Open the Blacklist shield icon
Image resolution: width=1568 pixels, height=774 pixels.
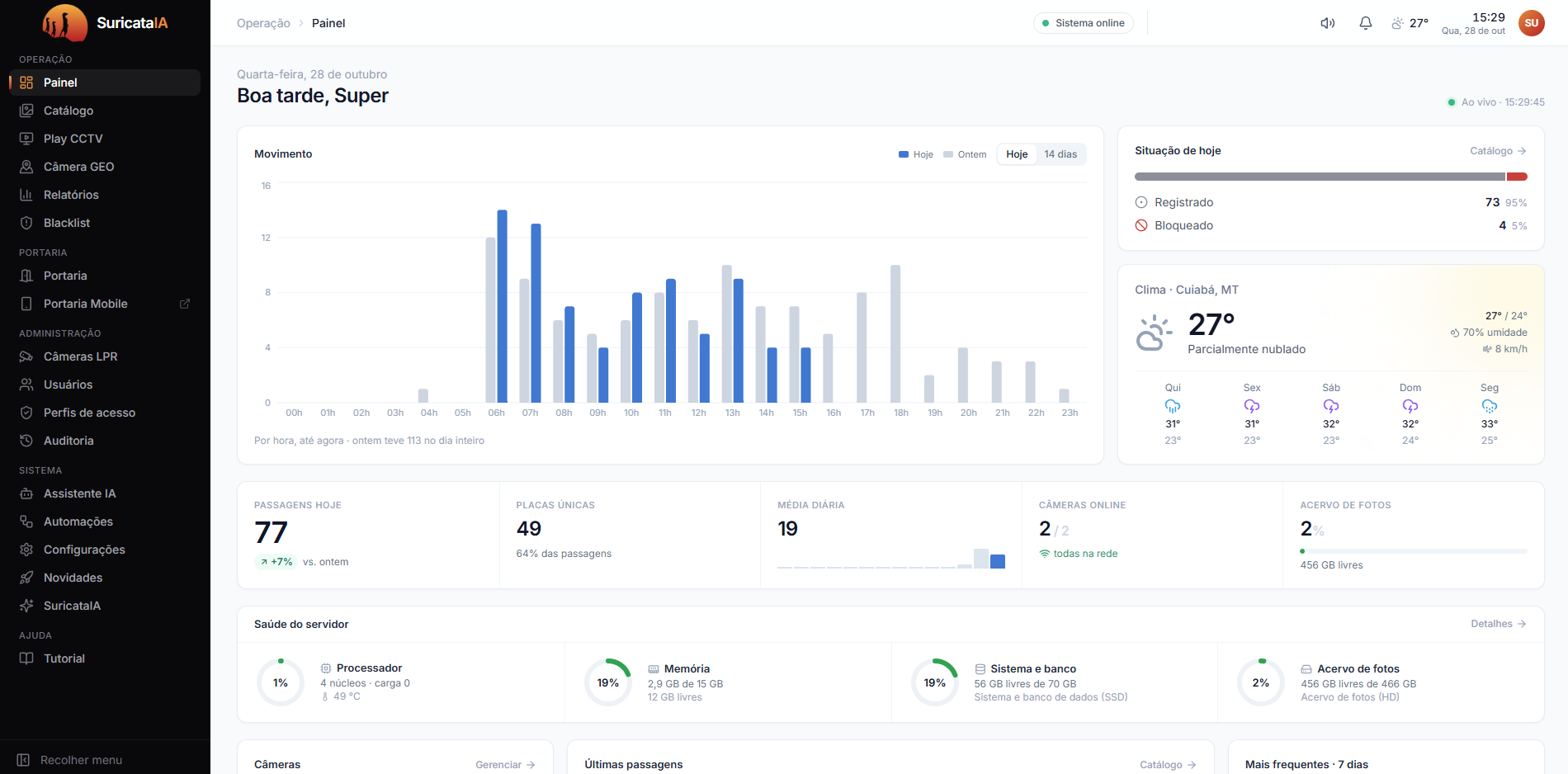(26, 223)
